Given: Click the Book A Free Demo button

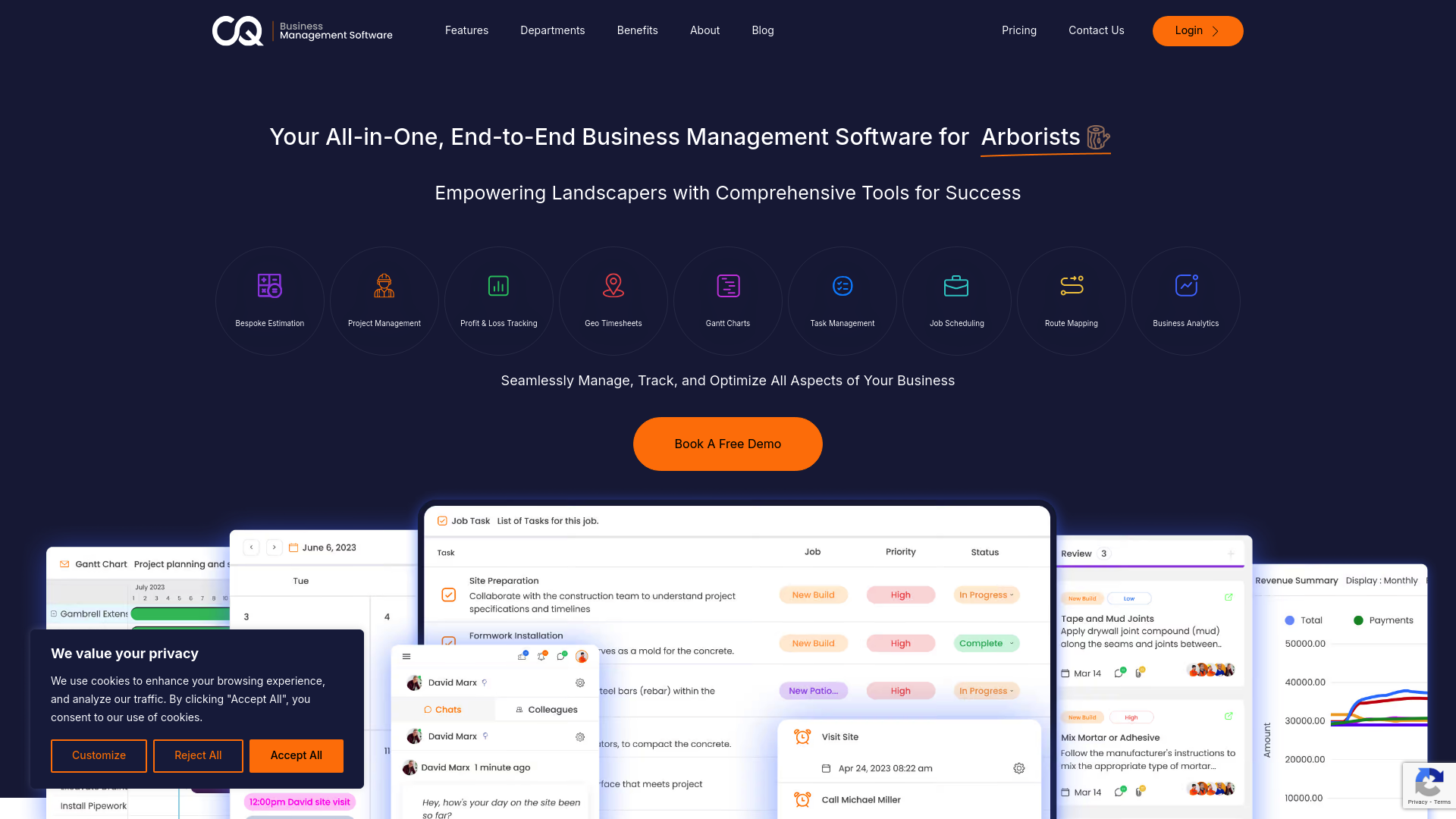Looking at the screenshot, I should [x=727, y=444].
